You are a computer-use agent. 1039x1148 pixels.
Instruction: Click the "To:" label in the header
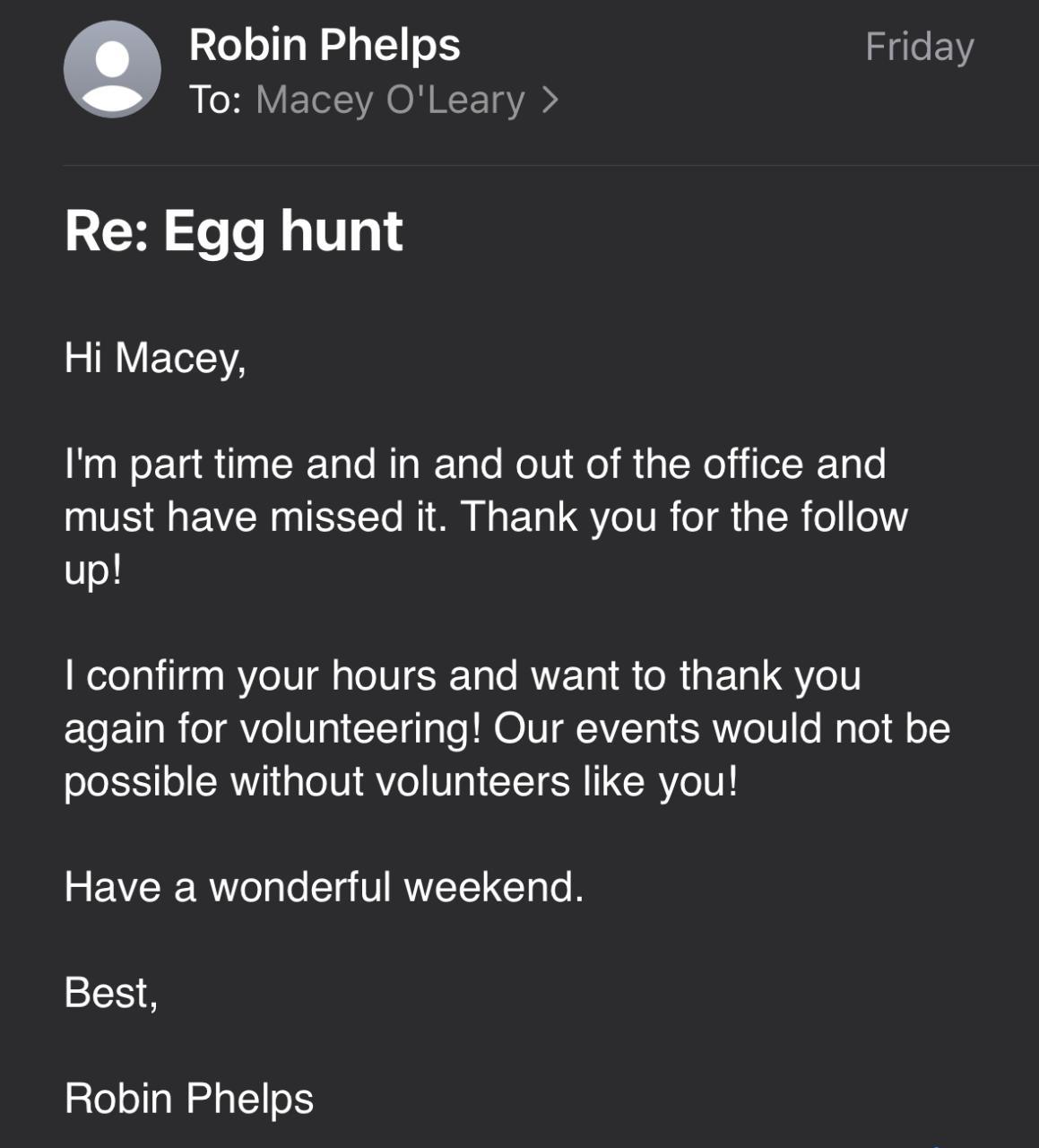click(x=215, y=100)
